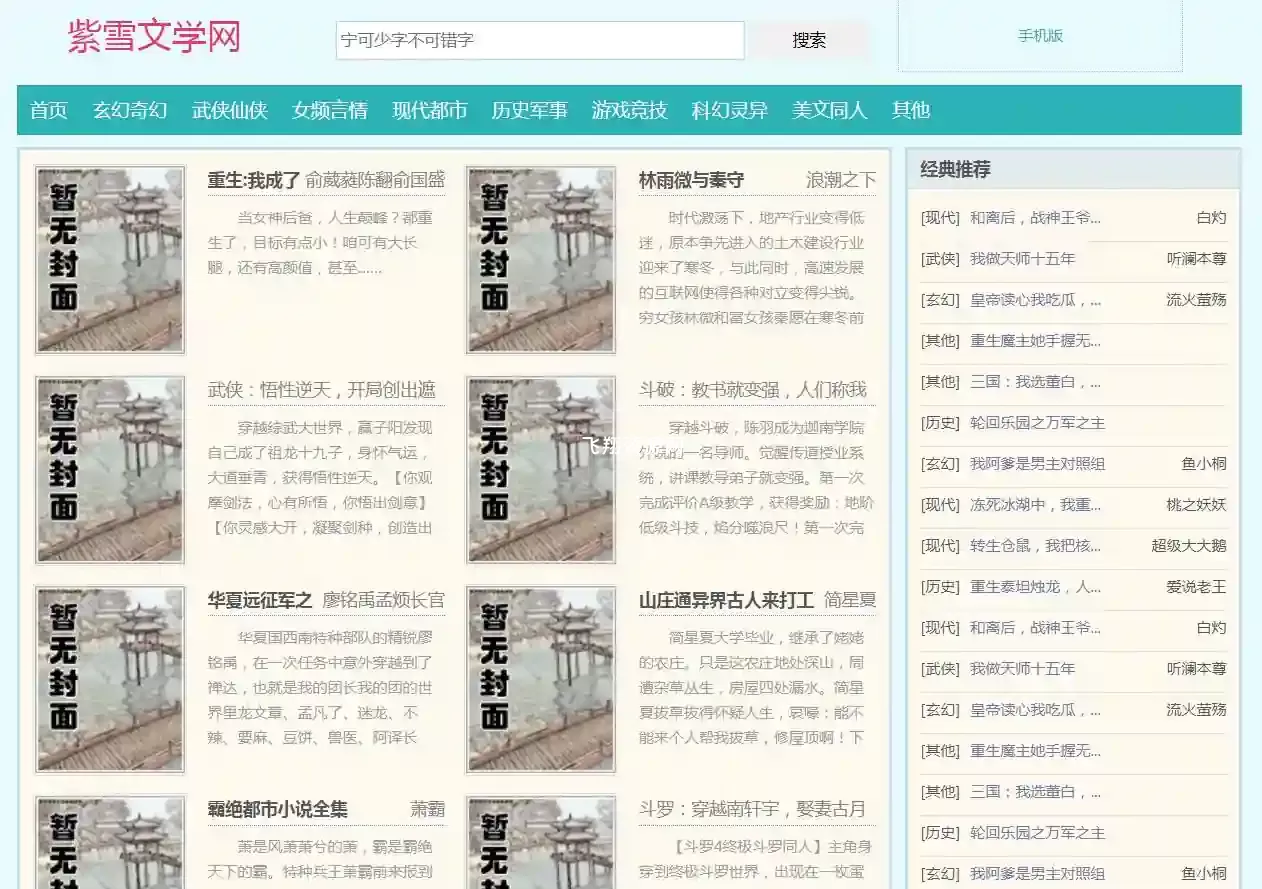
Task: Open first 和离后，战神王爷 recommendation
Action: pos(1035,218)
